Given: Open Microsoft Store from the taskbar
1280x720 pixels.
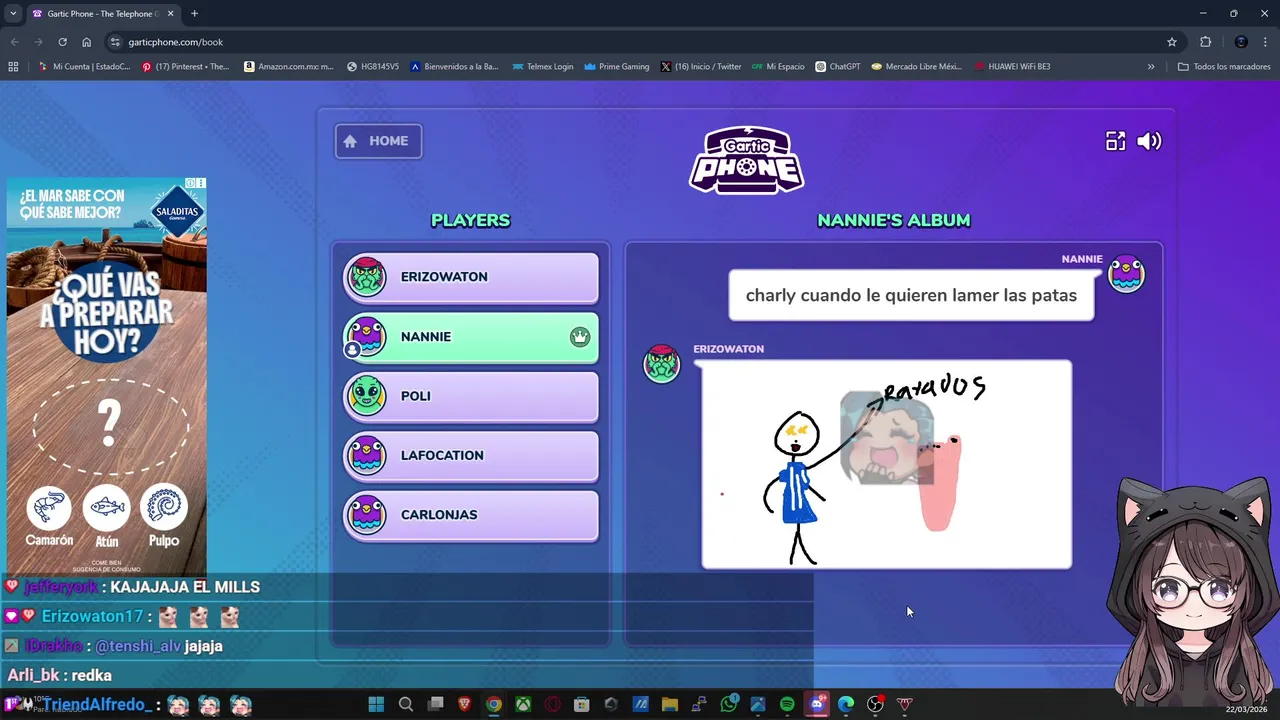Looking at the screenshot, I should coord(582,704).
